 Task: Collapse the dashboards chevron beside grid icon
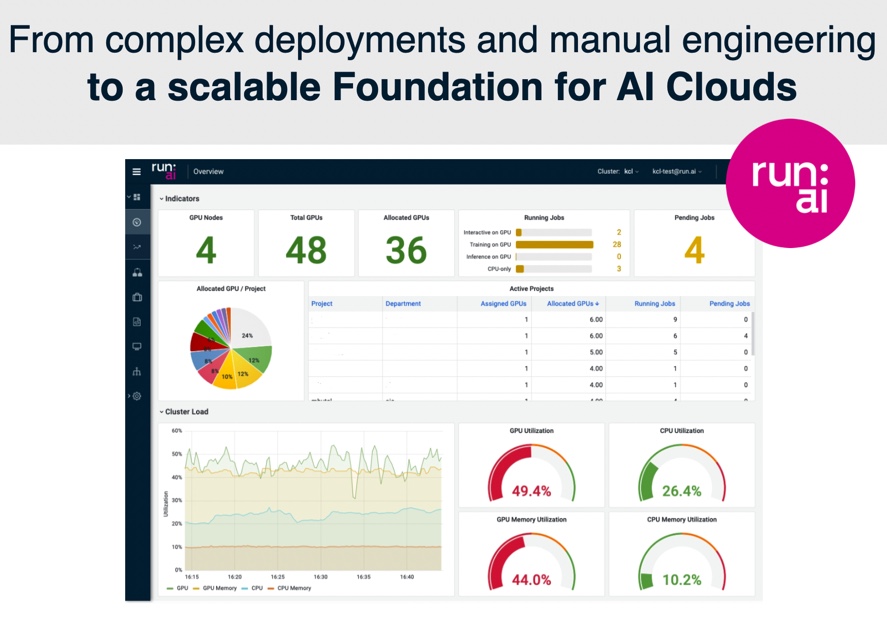129,197
